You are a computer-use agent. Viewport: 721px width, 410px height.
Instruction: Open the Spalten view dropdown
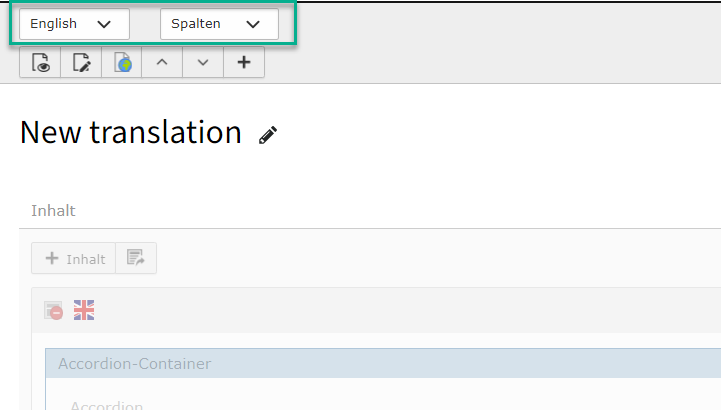(x=219, y=24)
